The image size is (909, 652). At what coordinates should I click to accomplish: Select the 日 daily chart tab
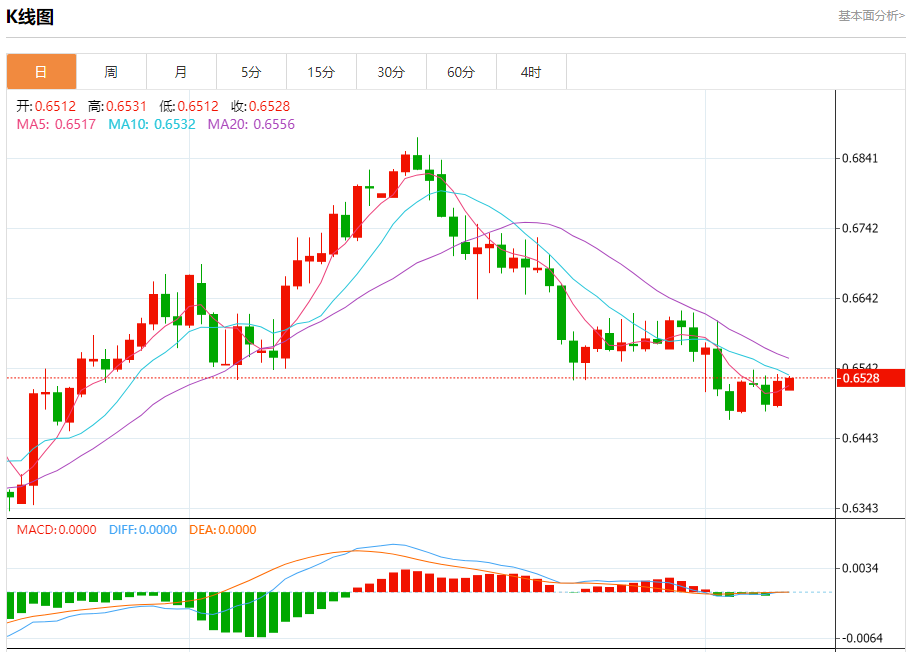(41, 72)
